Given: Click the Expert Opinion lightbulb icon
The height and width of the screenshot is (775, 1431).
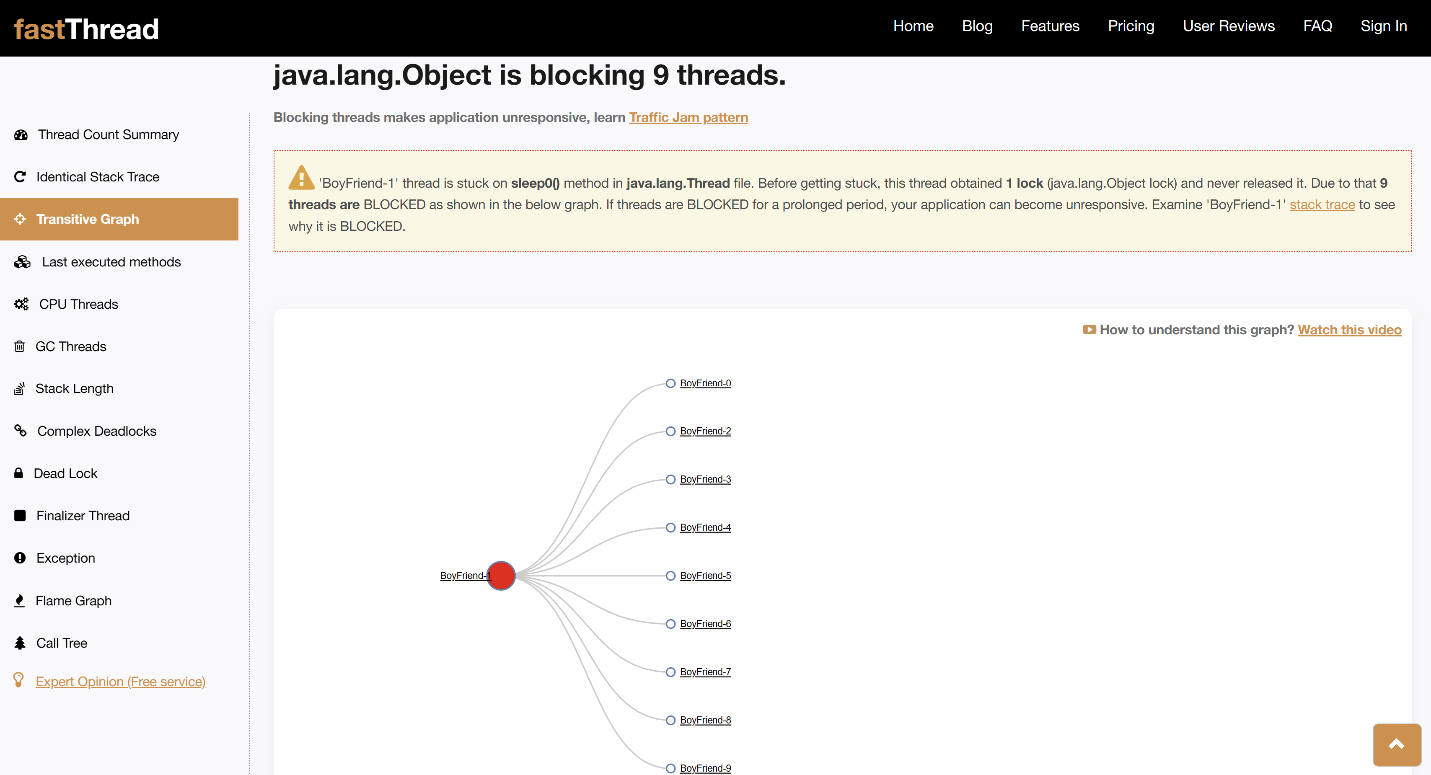Looking at the screenshot, I should [18, 680].
